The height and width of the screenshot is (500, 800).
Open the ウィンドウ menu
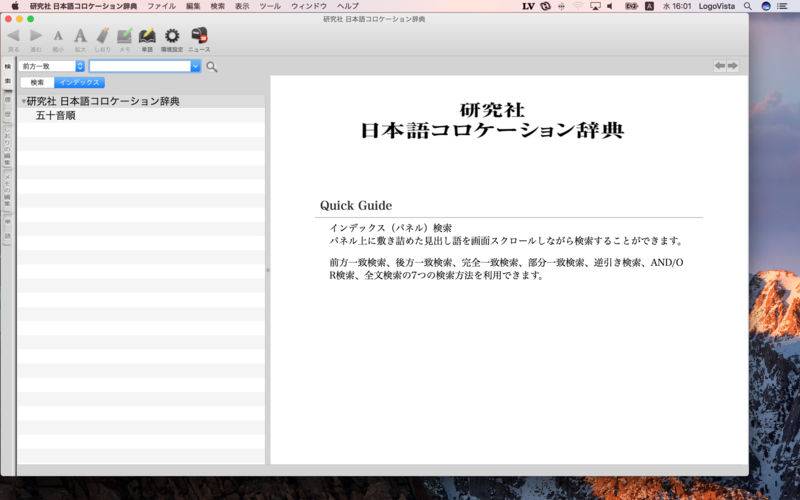(x=309, y=6)
